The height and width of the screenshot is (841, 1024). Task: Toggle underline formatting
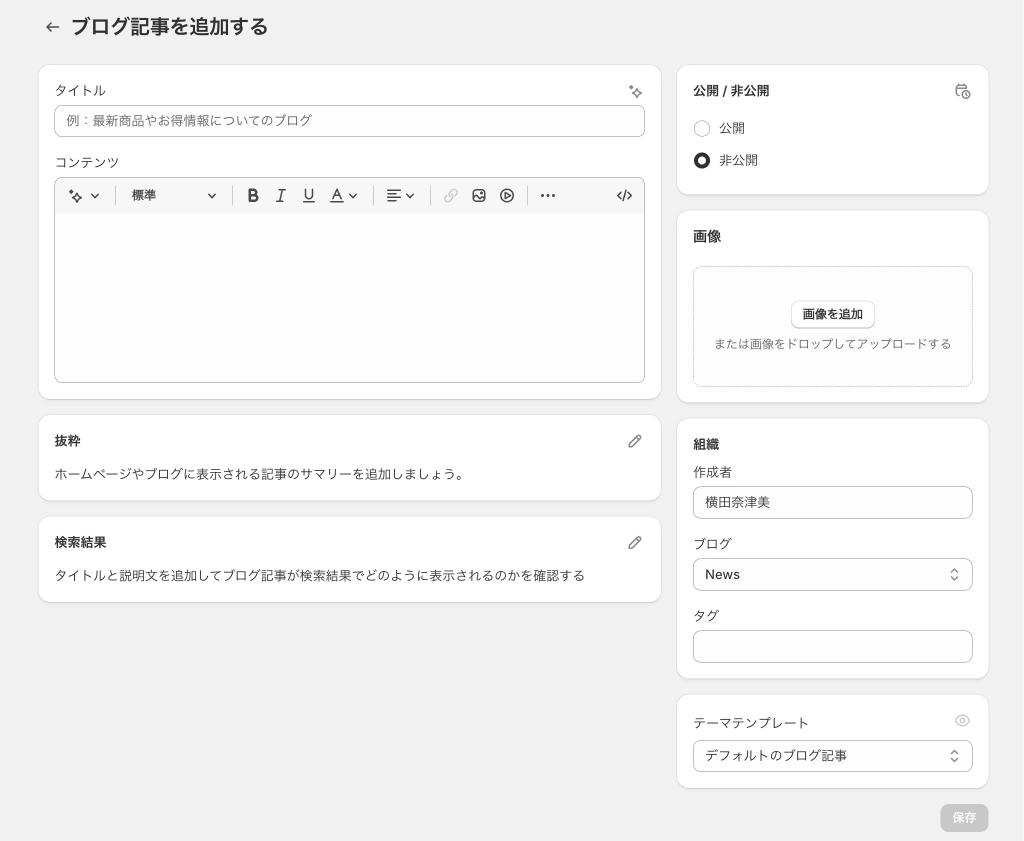click(309, 196)
